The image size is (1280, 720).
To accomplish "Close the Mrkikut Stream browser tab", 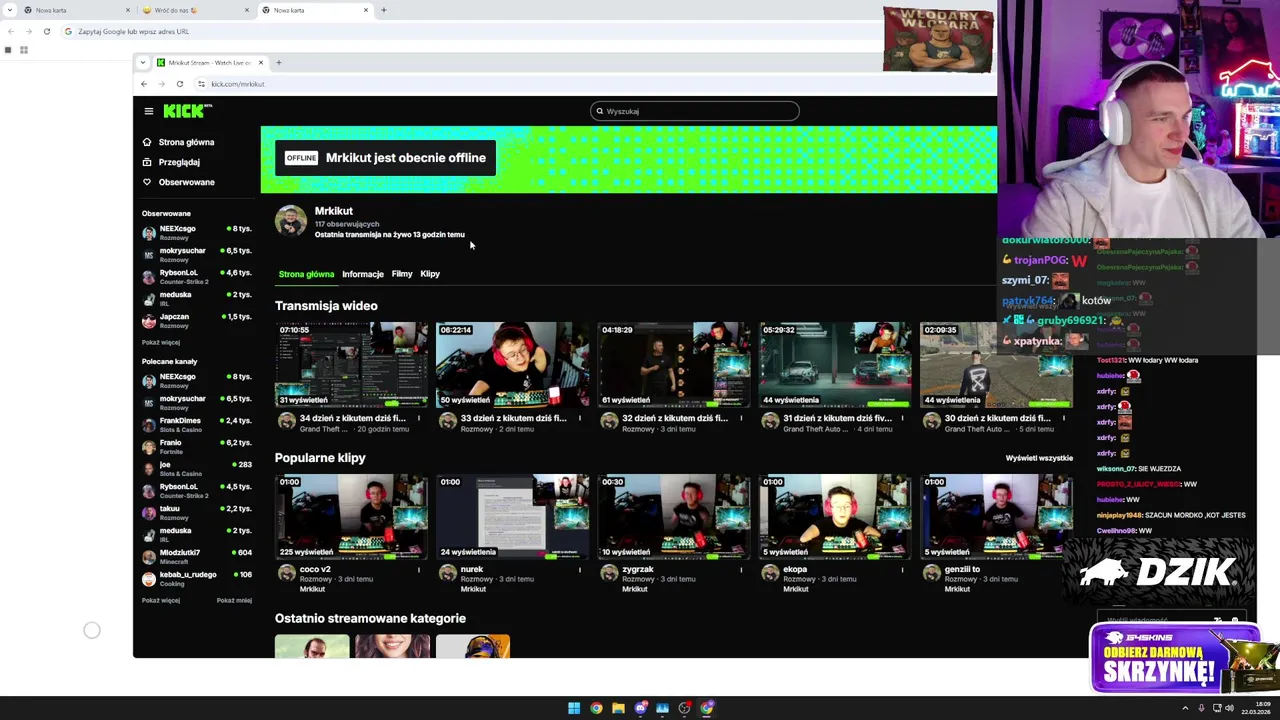I will [x=261, y=63].
